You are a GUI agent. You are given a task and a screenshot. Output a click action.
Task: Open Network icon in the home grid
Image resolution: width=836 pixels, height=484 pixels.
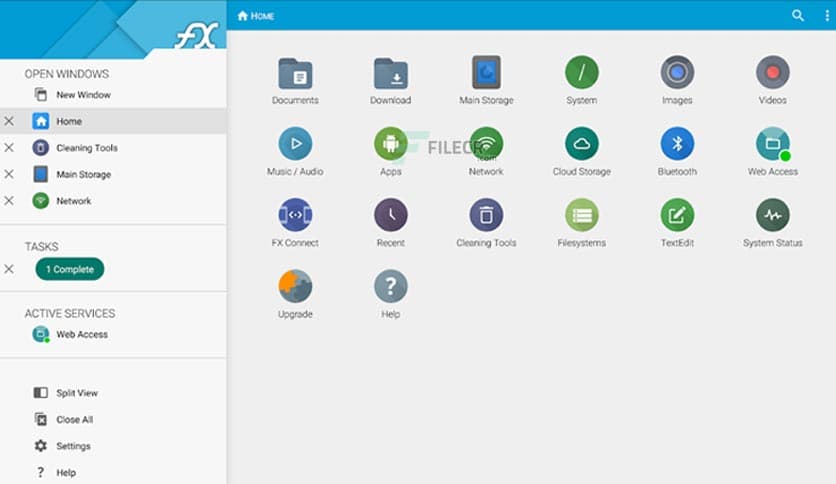[x=486, y=143]
